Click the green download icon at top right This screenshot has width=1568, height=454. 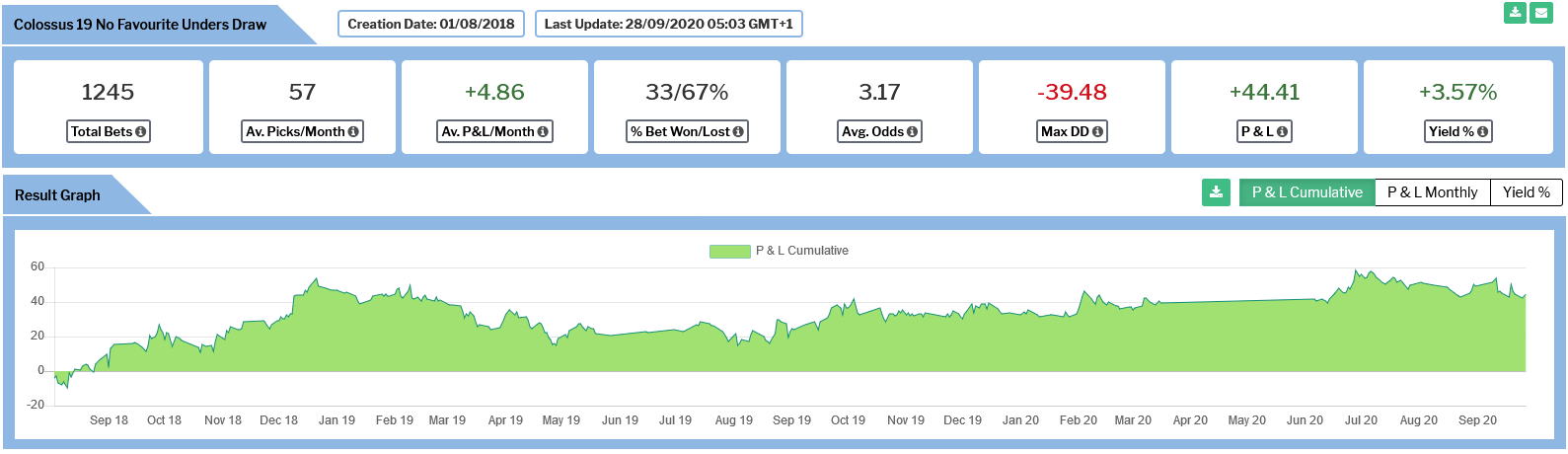click(1515, 13)
